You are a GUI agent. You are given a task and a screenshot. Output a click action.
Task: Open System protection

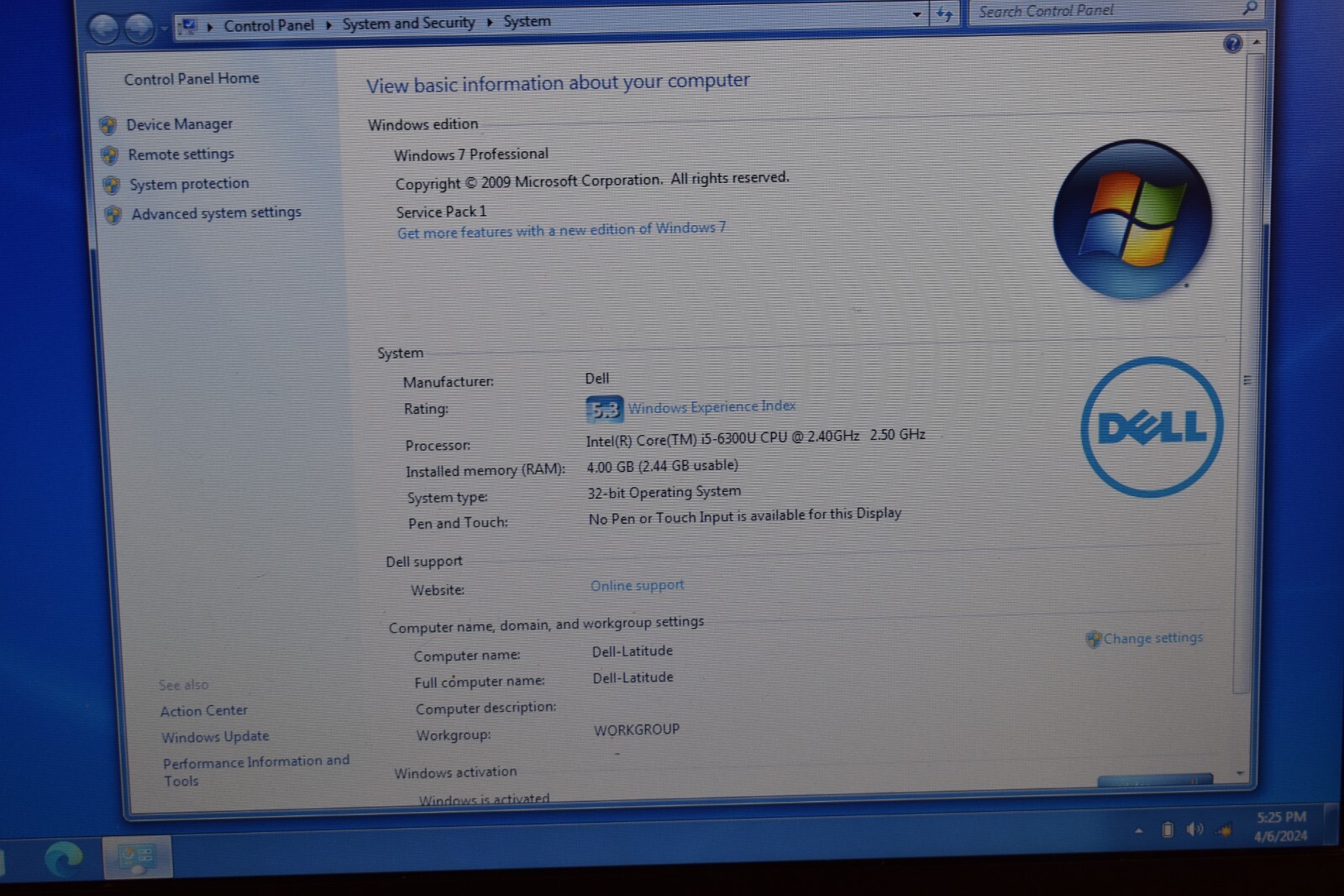coord(189,184)
